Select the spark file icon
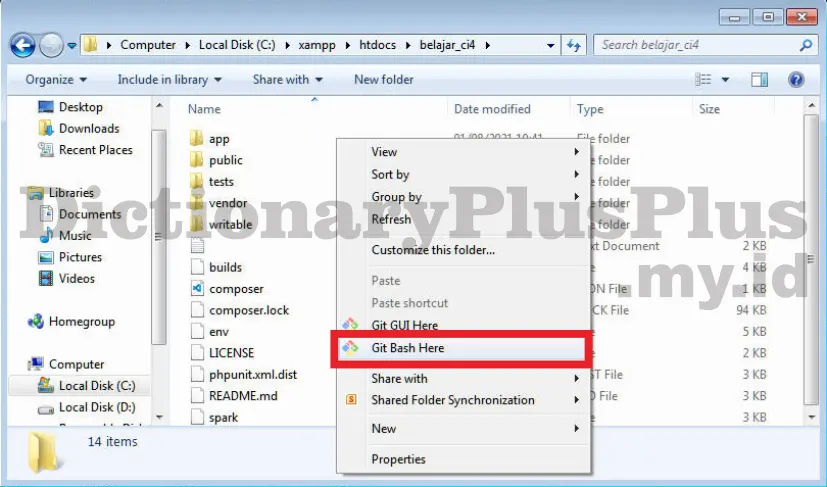 tap(197, 417)
